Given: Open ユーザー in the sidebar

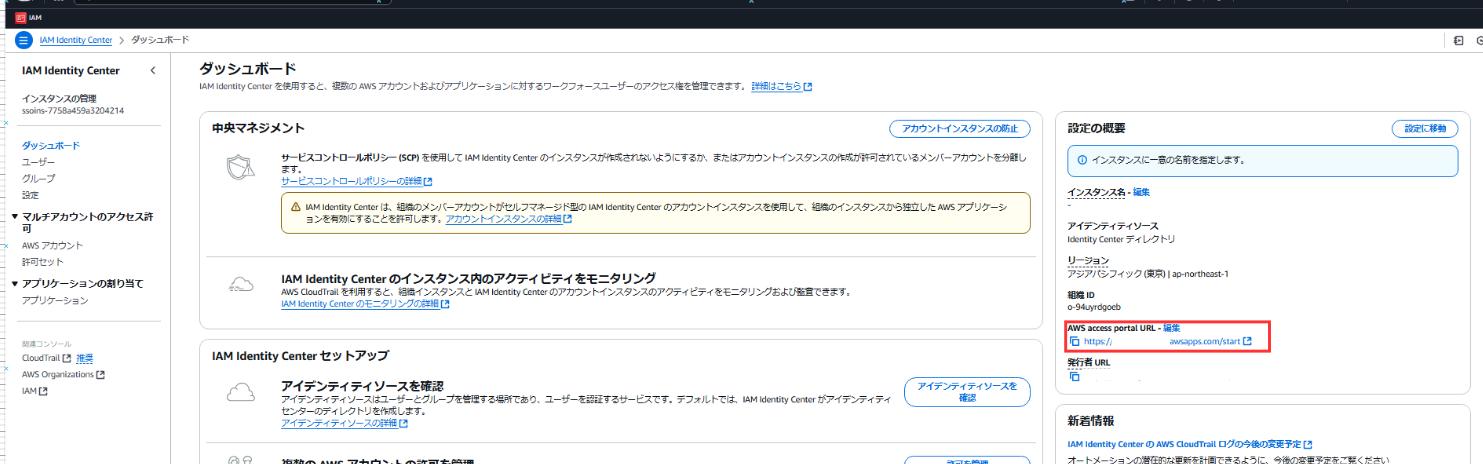Looking at the screenshot, I should [x=39, y=162].
